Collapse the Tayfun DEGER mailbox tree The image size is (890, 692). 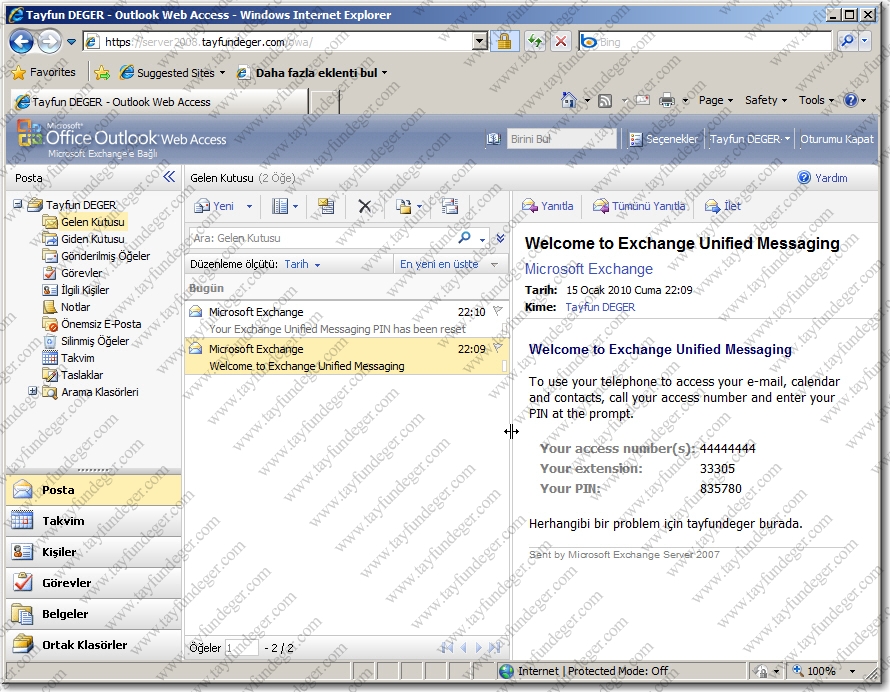18,204
